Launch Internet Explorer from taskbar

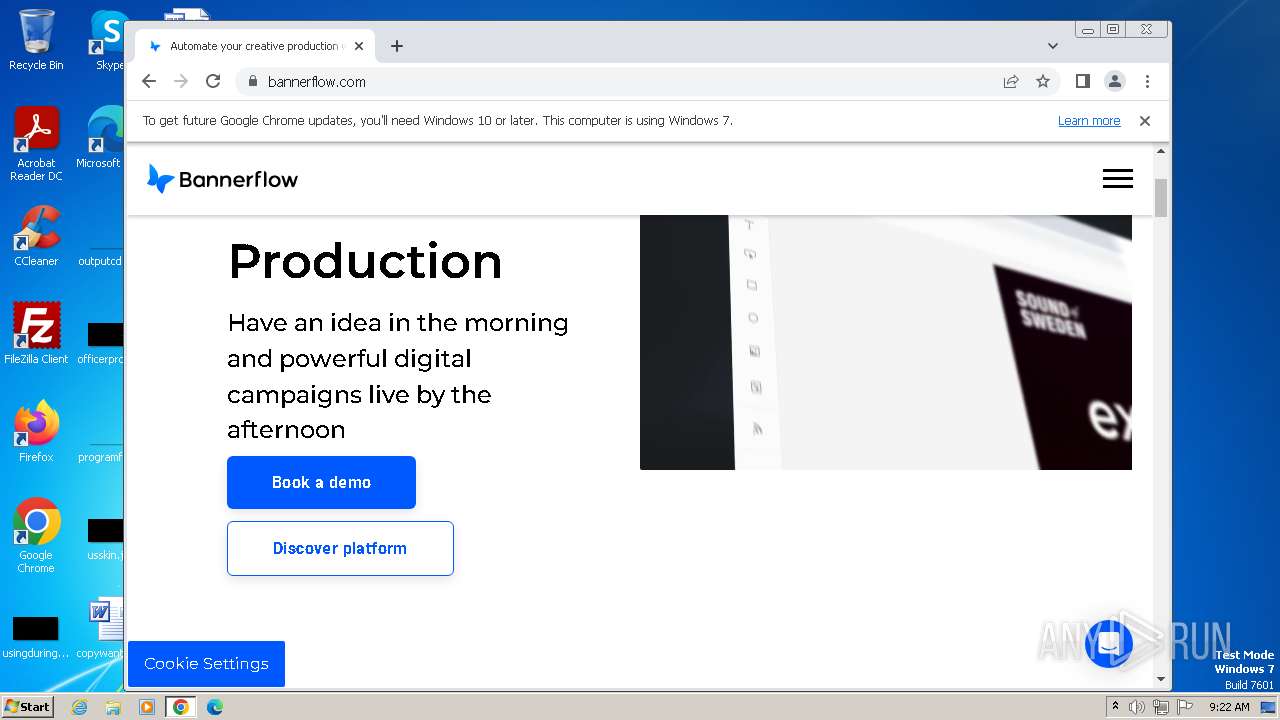tap(80, 707)
